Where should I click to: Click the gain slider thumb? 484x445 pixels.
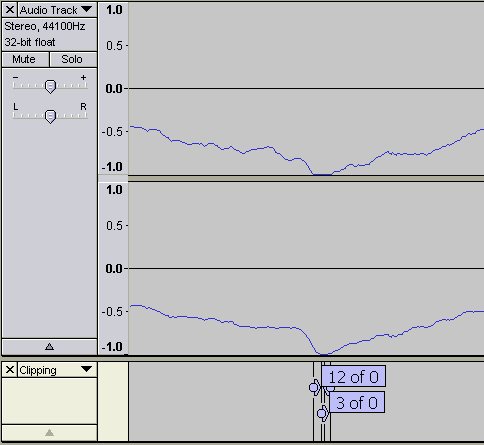(x=50, y=87)
